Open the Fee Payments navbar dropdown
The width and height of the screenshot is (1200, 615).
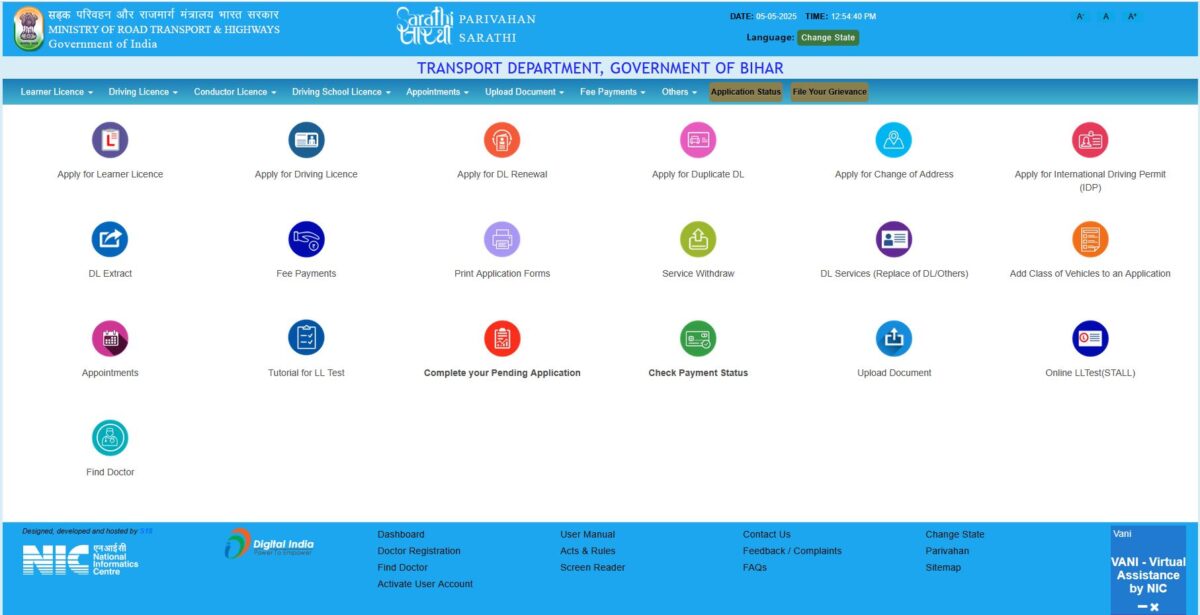pos(613,92)
